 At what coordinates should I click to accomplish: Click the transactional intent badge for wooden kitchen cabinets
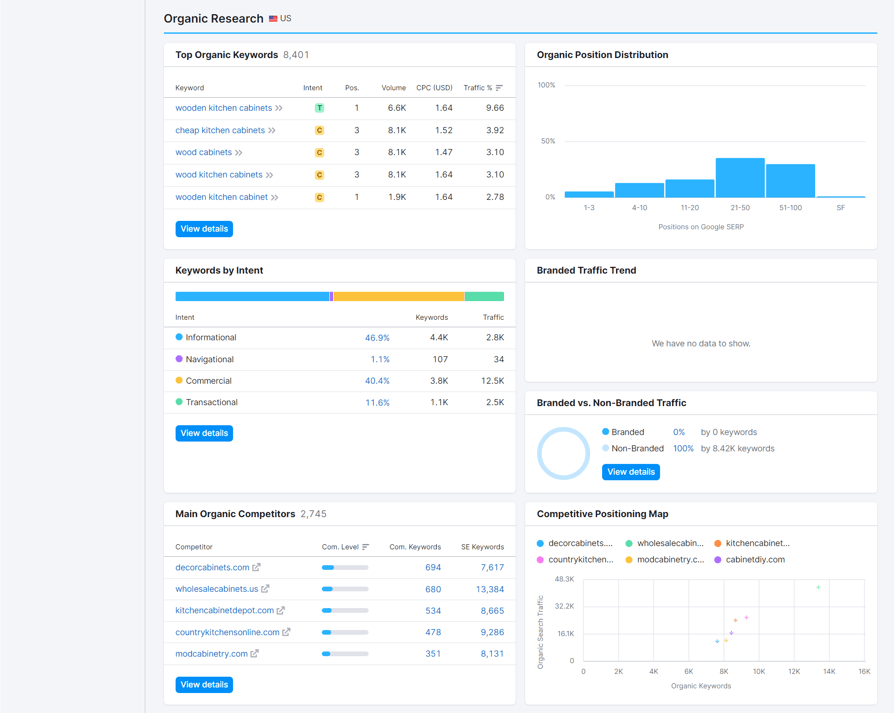click(x=319, y=108)
